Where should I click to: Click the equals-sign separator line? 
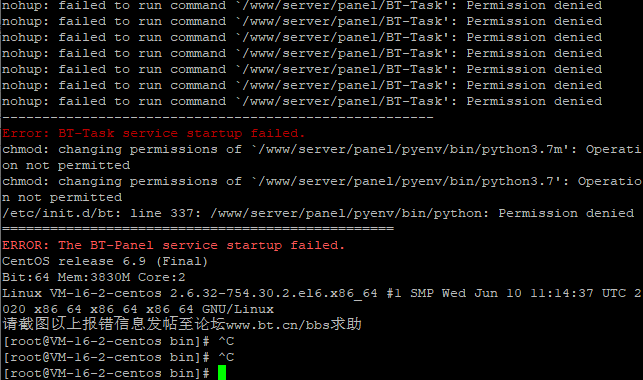click(x=198, y=228)
